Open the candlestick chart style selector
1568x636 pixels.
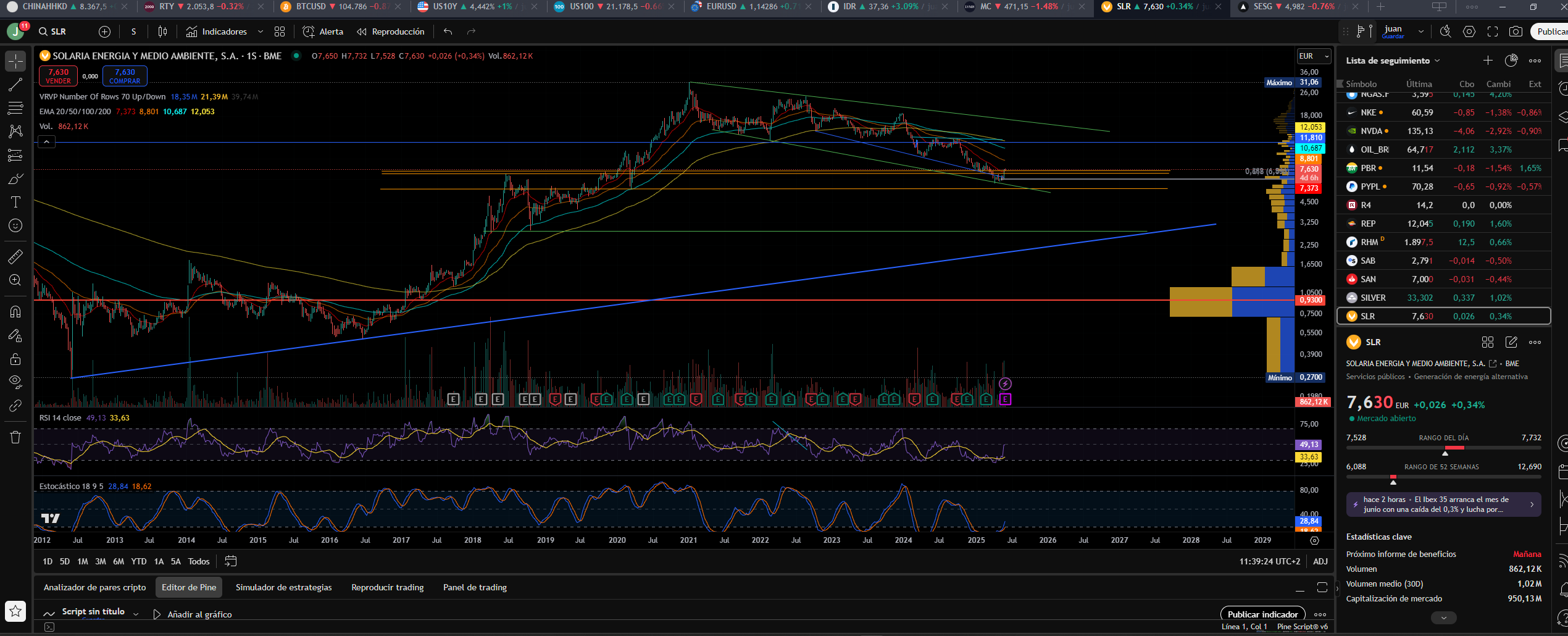[162, 31]
